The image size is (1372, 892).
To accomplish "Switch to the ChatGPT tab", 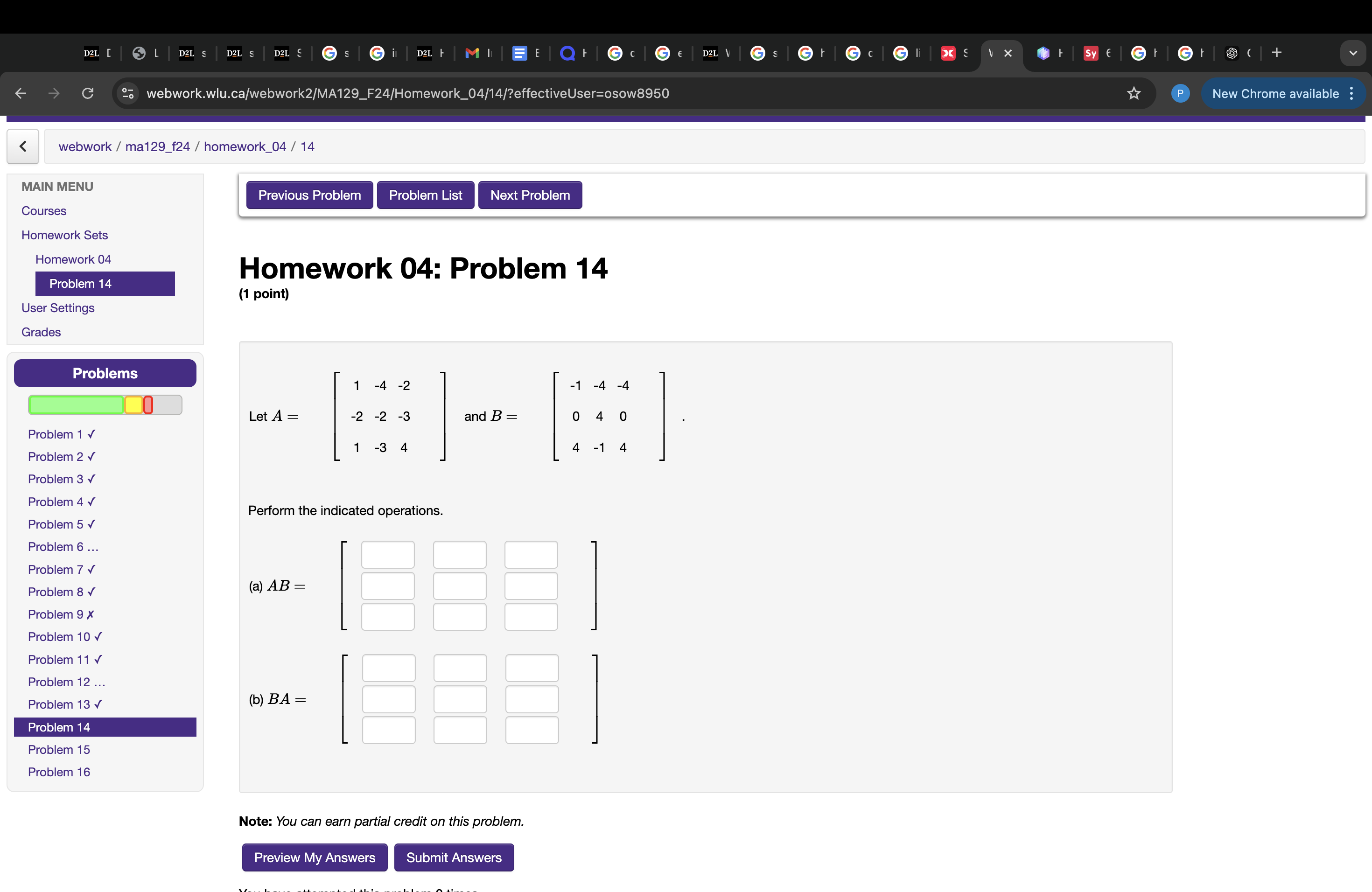I will [1239, 53].
